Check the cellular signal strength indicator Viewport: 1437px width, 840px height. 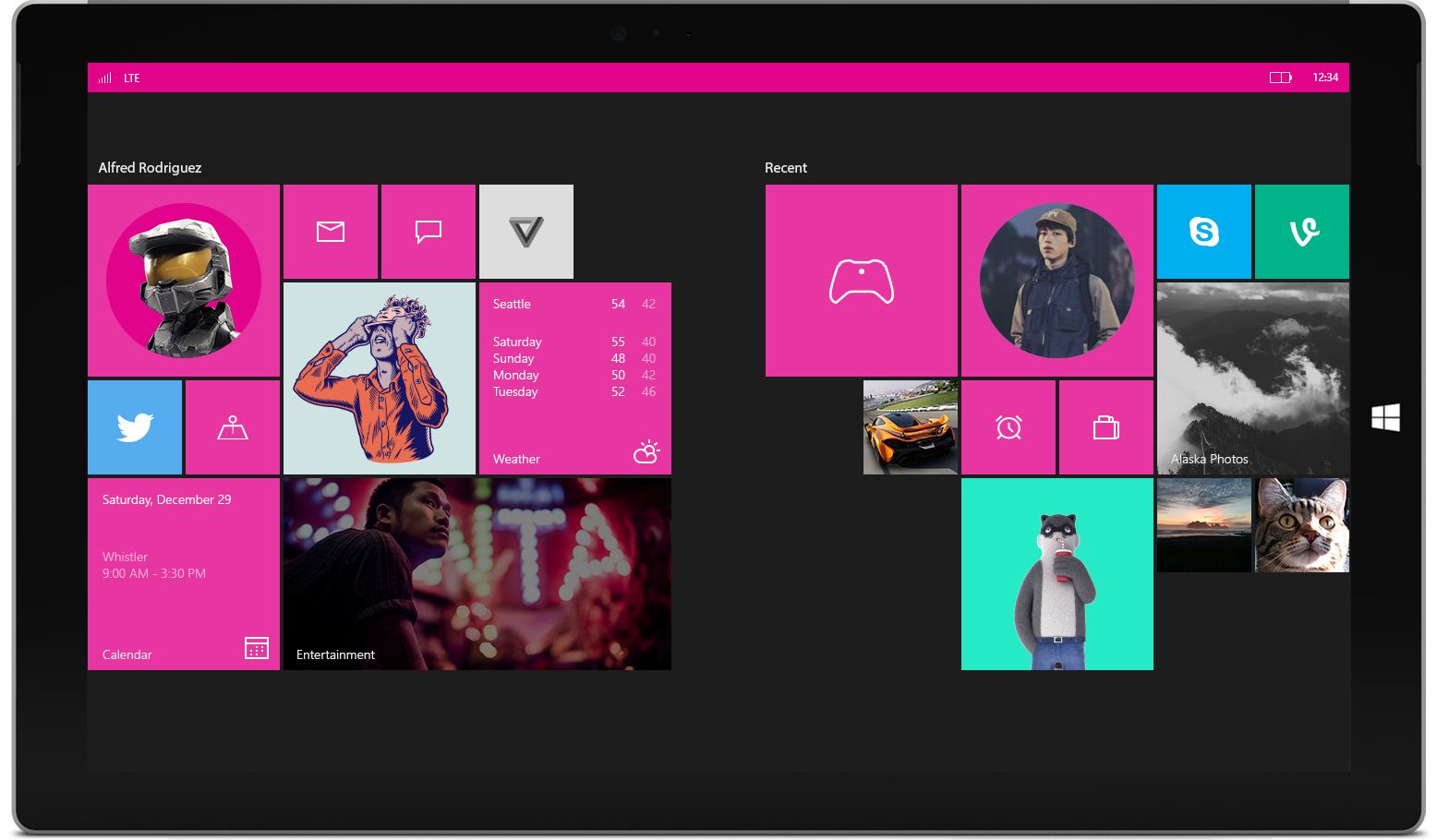tap(104, 78)
